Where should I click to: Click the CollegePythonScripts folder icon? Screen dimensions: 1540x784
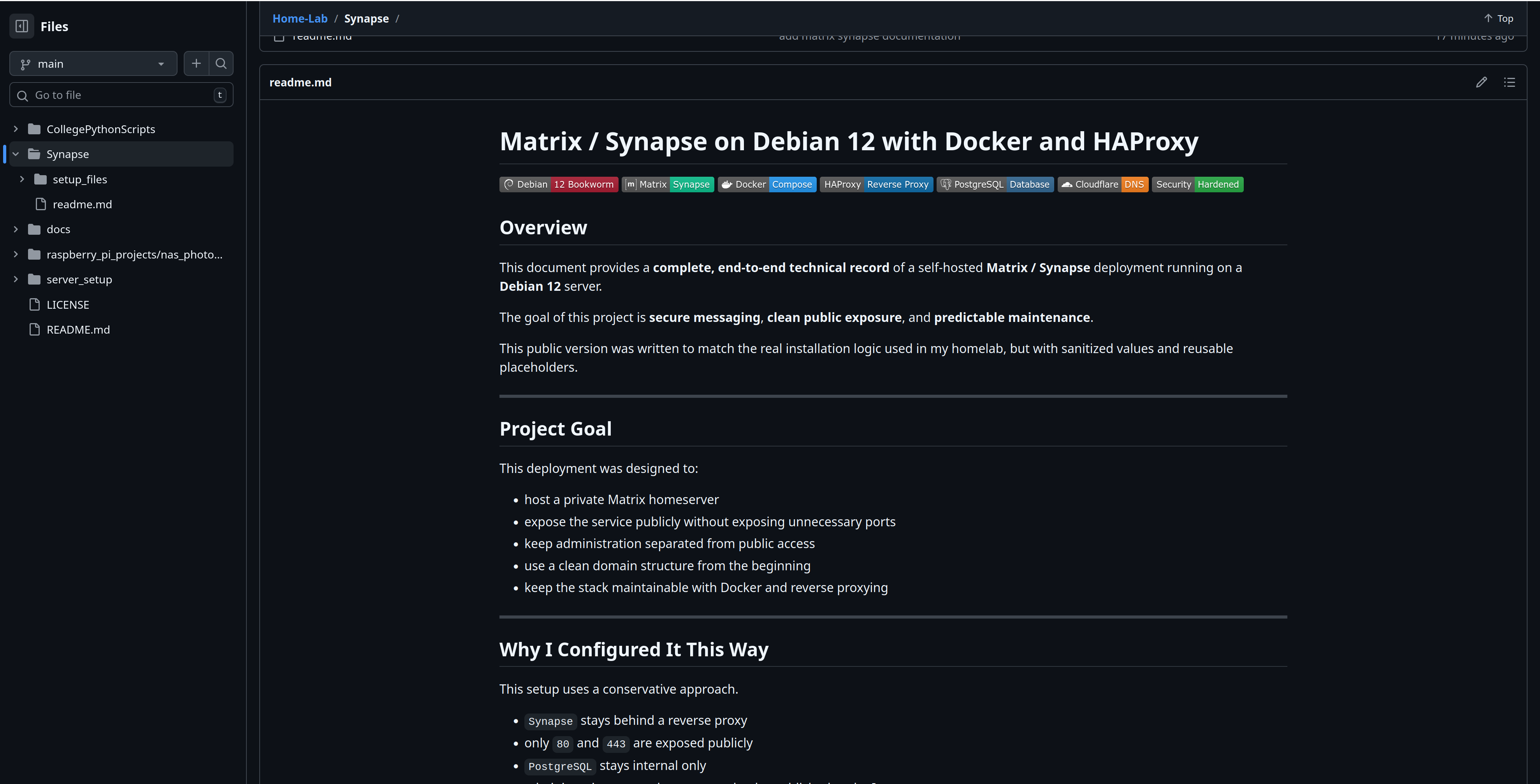coord(35,129)
